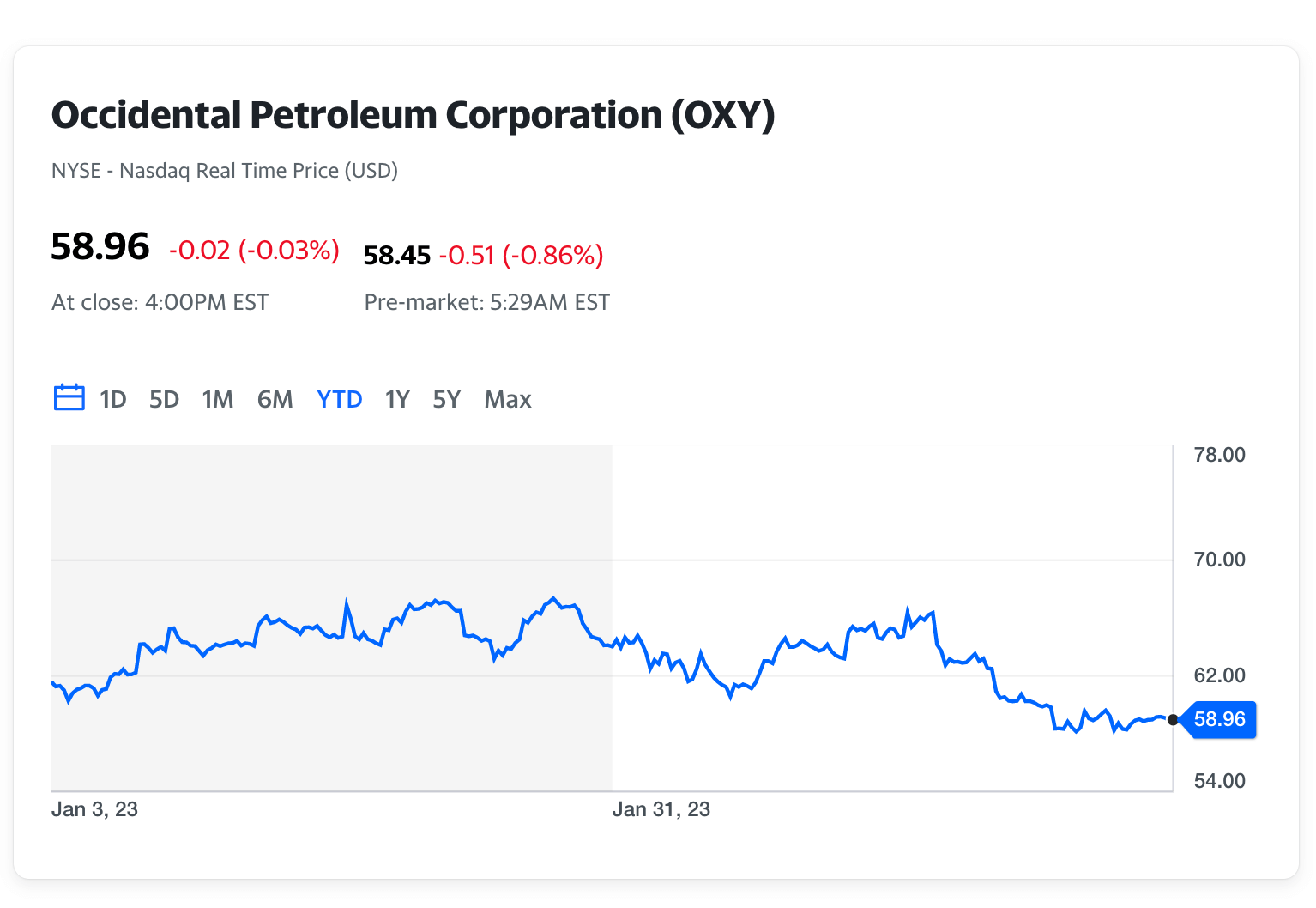Screen dimensions: 1316x908
Task: Click the 62.00 y-axis label
Action: click(1220, 675)
